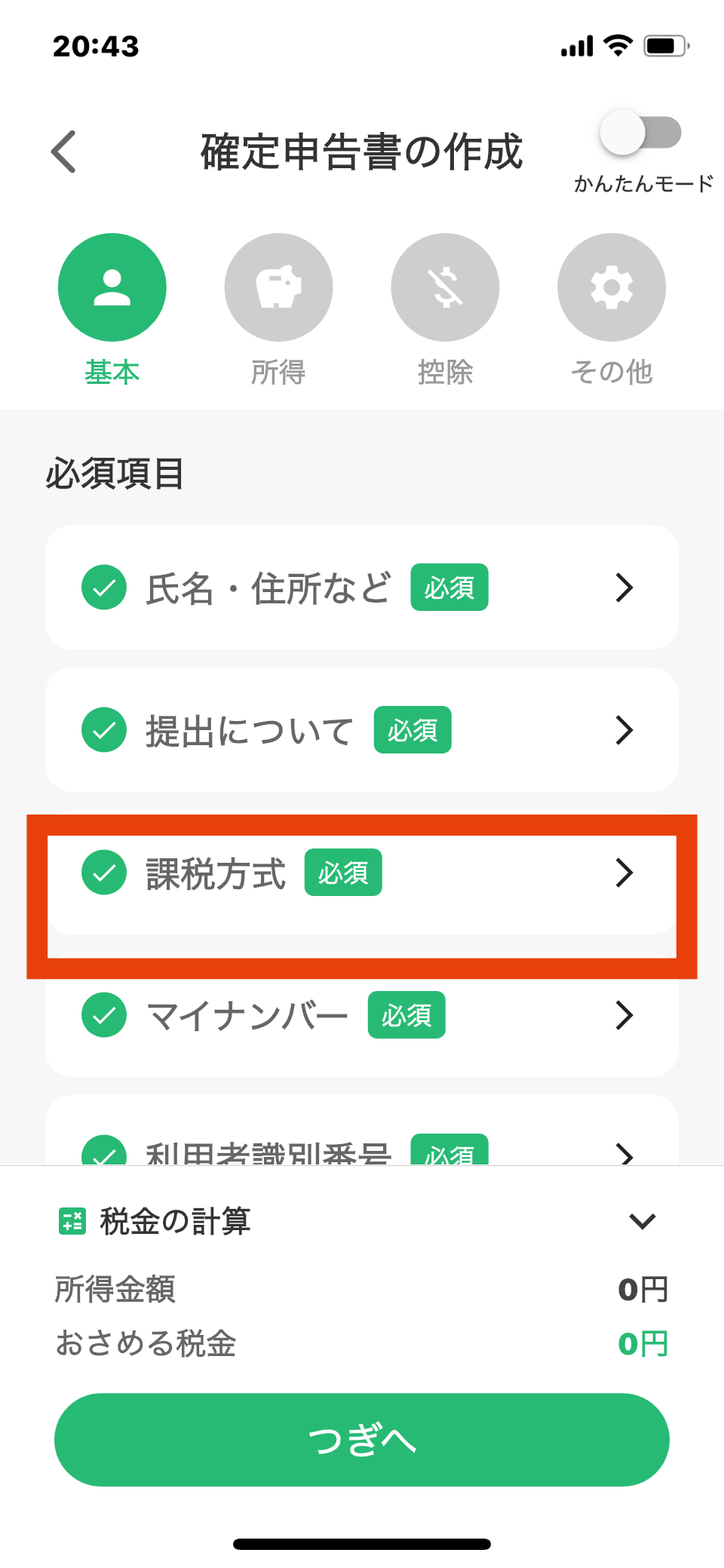
Task: Collapse the 税金の計算 panel chevron
Action: (x=642, y=1220)
